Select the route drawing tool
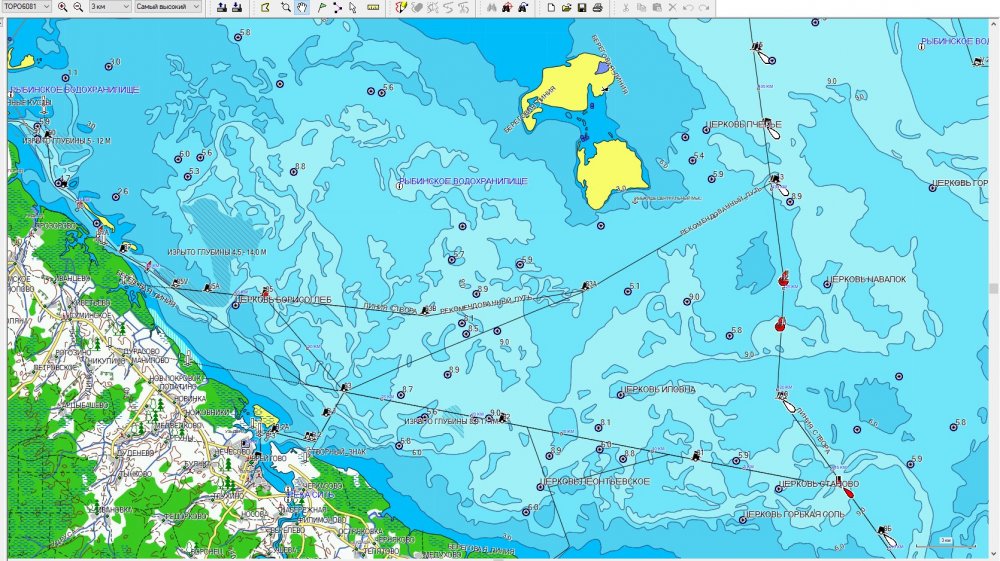This screenshot has height=561, width=1000. click(x=337, y=7)
